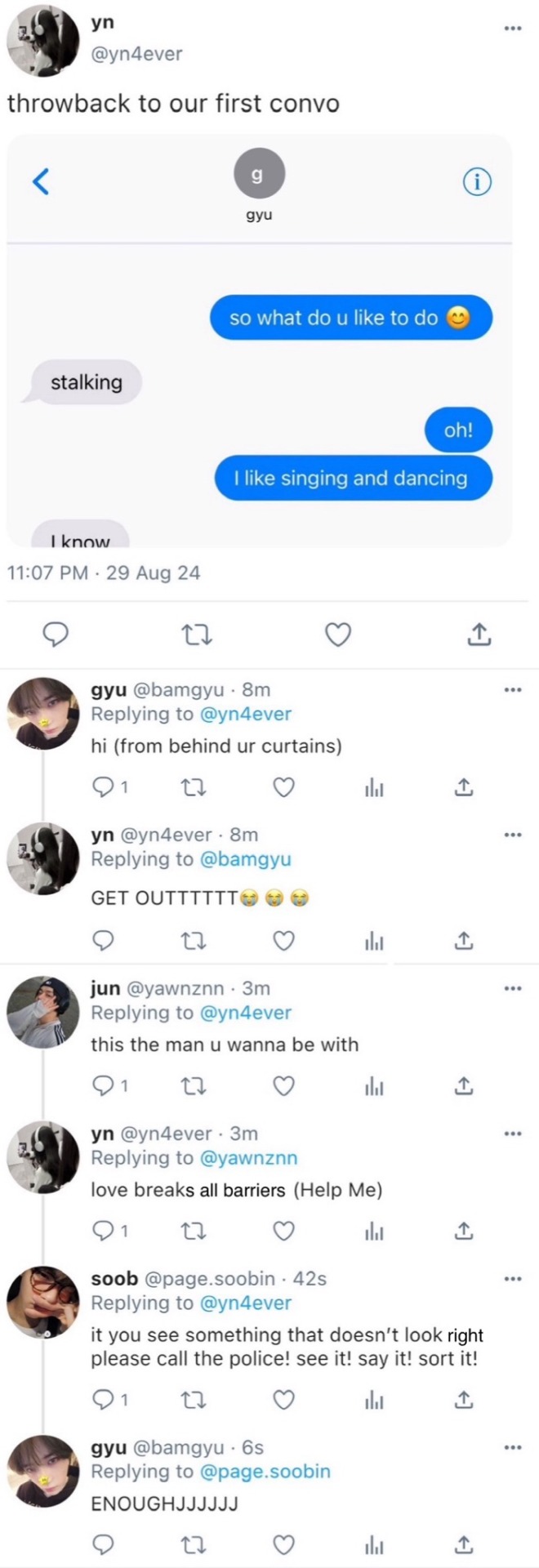The height and width of the screenshot is (1568, 539).
Task: Tap the back arrow in gyu chat
Action: click(41, 181)
